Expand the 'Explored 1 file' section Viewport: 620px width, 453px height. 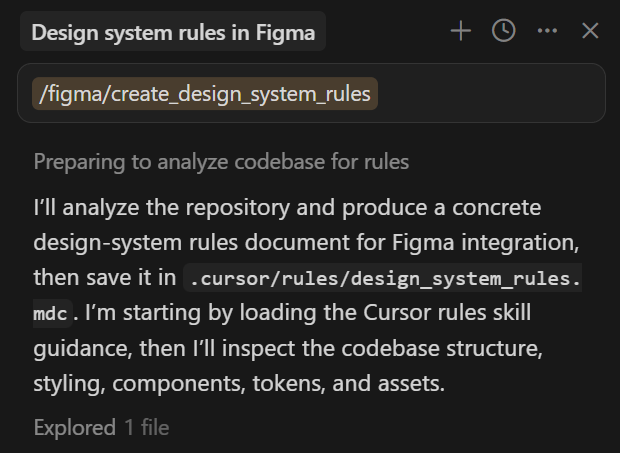tap(101, 427)
